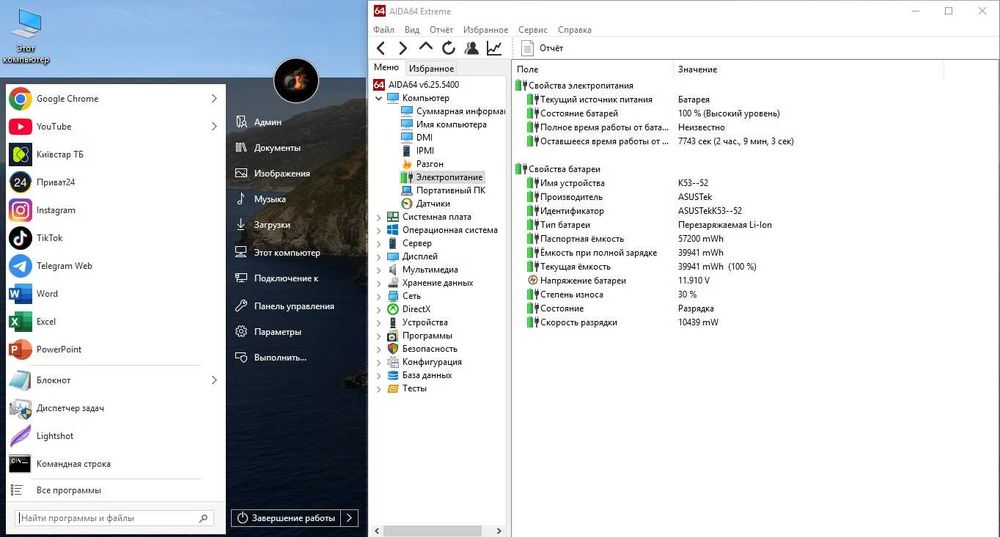Click Завершение работы shutdown button
The height and width of the screenshot is (537, 1000).
pyautogui.click(x=286, y=518)
